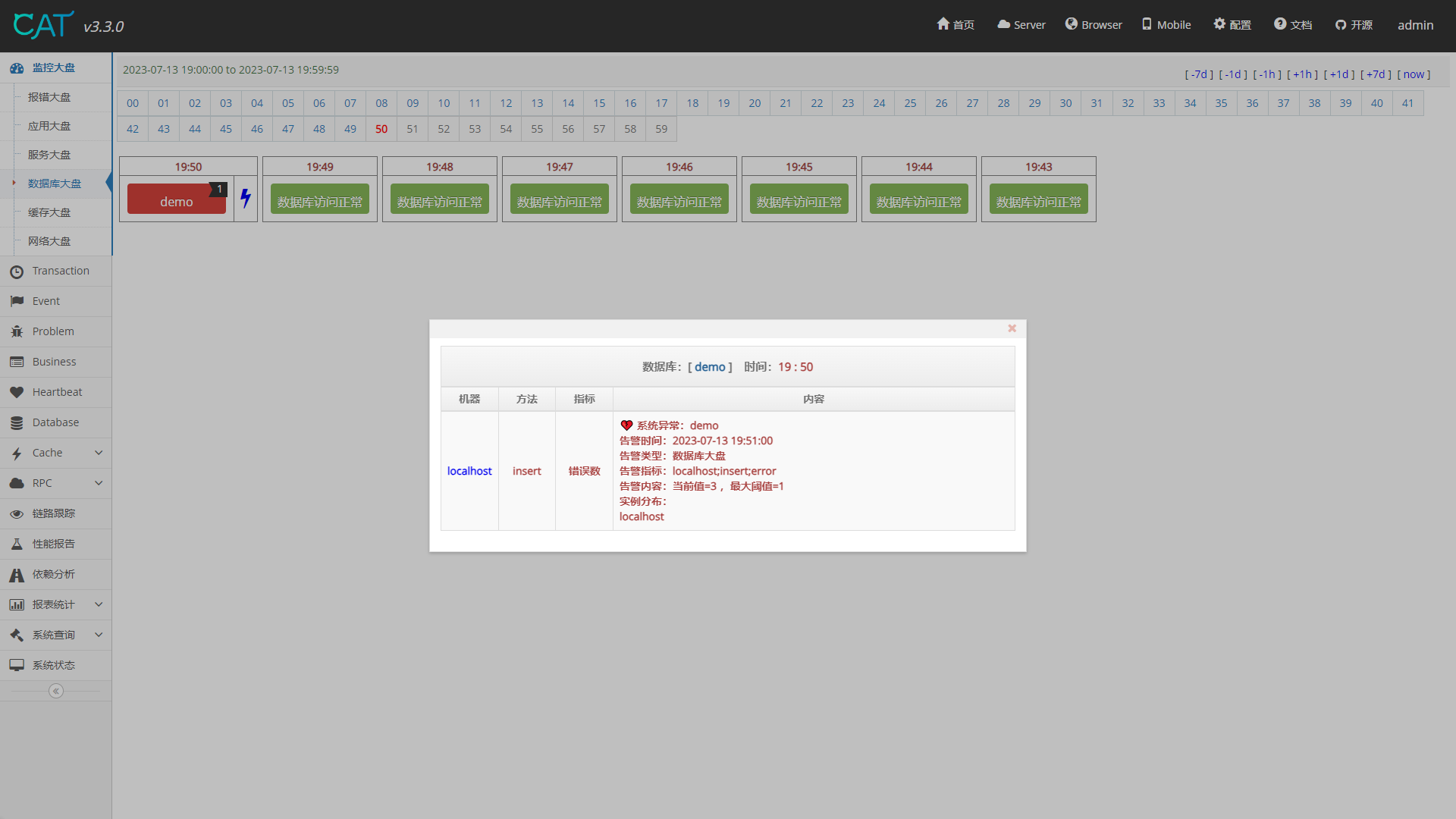Click the Problem bug icon

pos(17,331)
